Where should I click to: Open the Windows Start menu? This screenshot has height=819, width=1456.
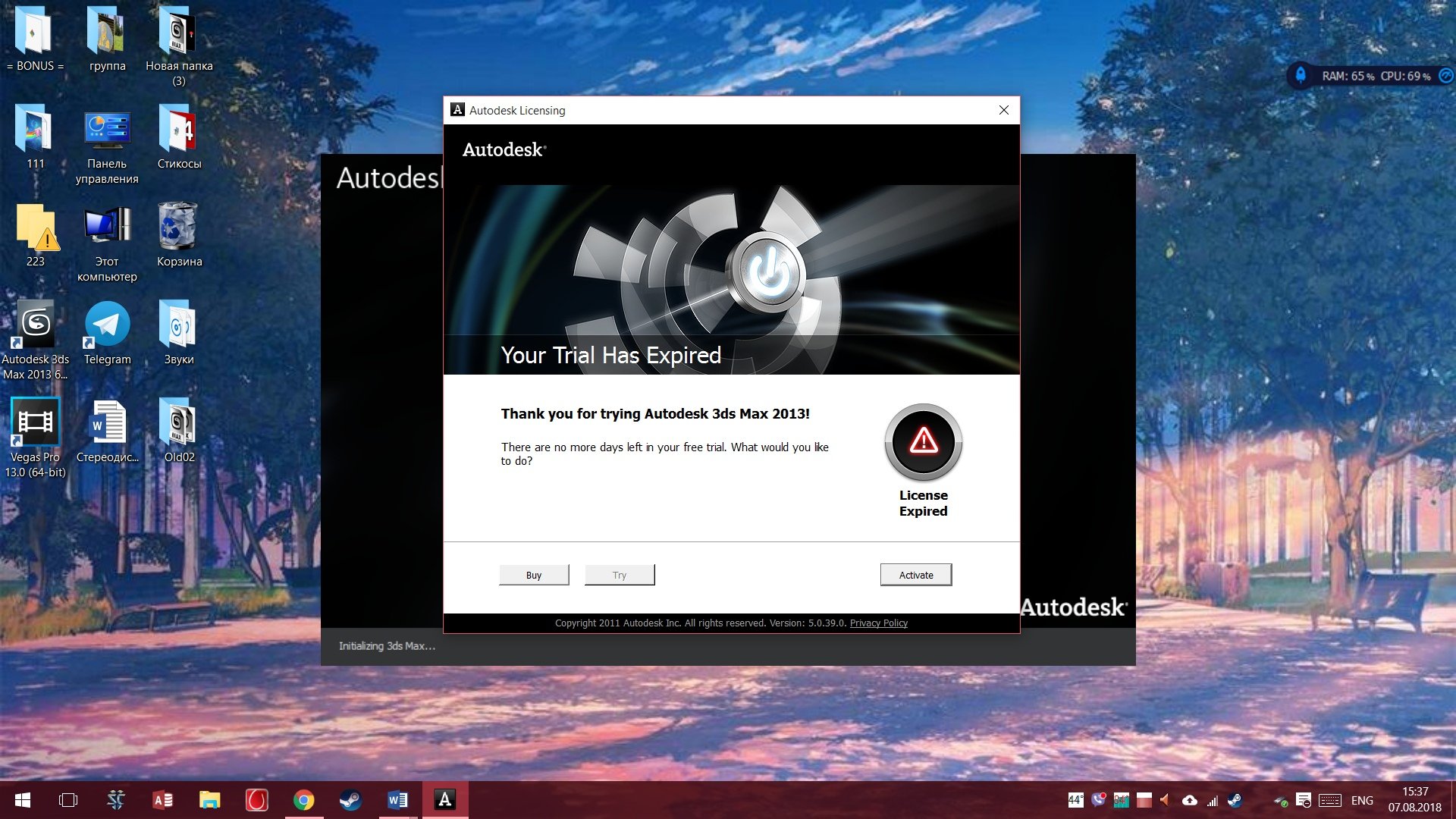23,800
